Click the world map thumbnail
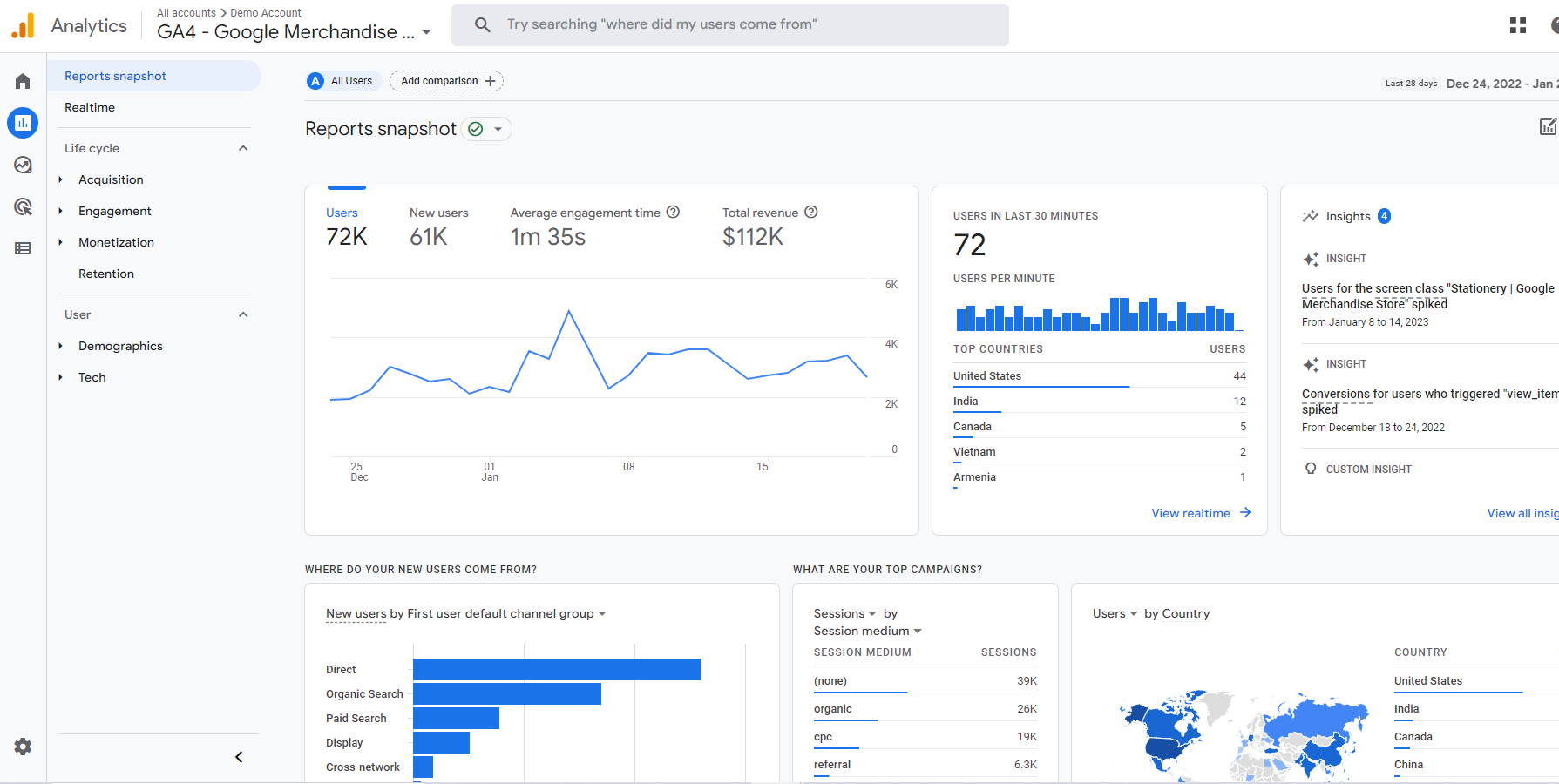Image resolution: width=1559 pixels, height=784 pixels. [x=1244, y=736]
